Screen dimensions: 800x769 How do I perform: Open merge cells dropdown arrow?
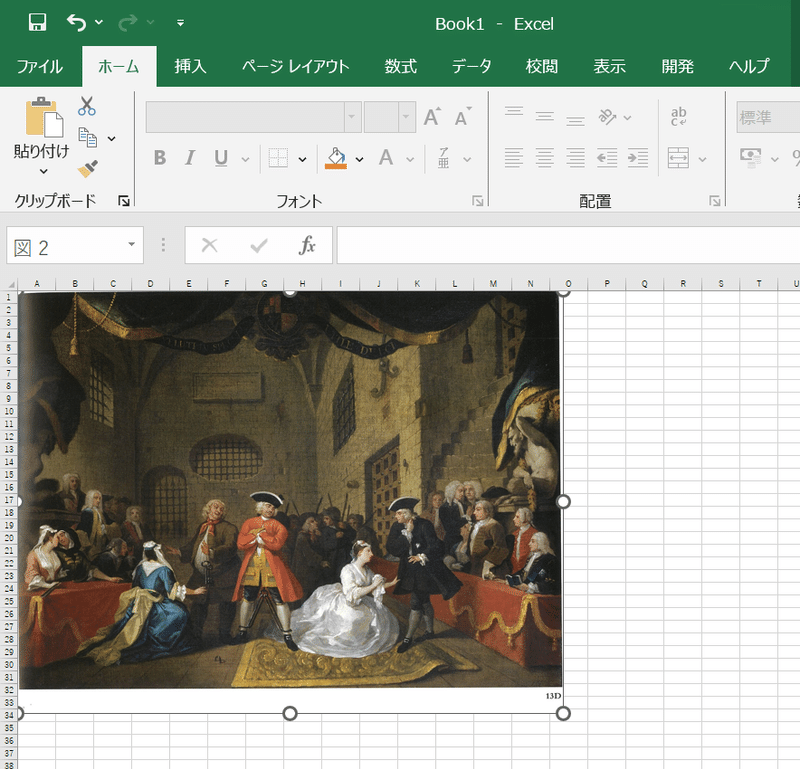coord(703,159)
